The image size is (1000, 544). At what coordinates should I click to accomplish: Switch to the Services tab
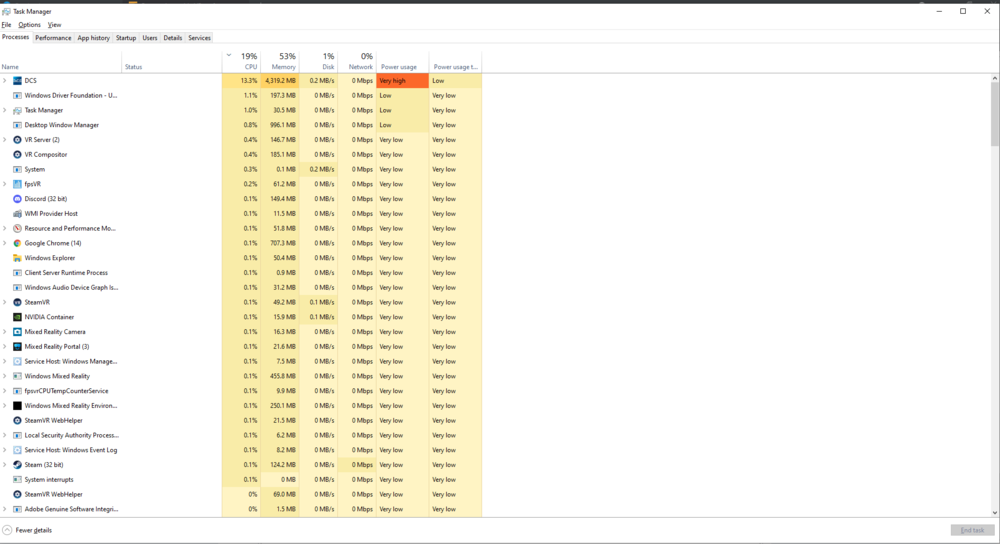coord(199,38)
